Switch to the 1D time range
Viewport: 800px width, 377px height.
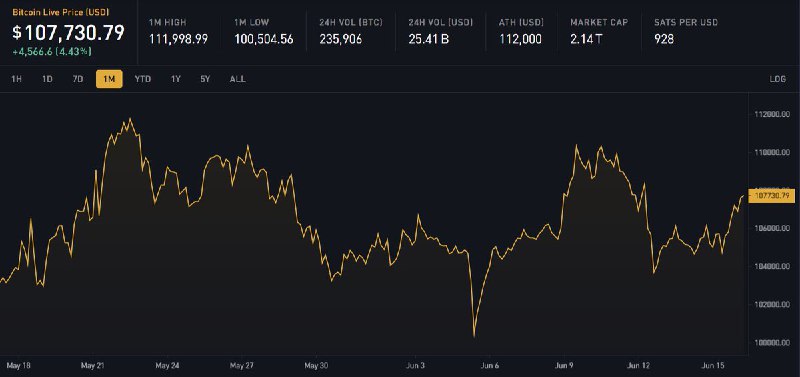tap(47, 79)
